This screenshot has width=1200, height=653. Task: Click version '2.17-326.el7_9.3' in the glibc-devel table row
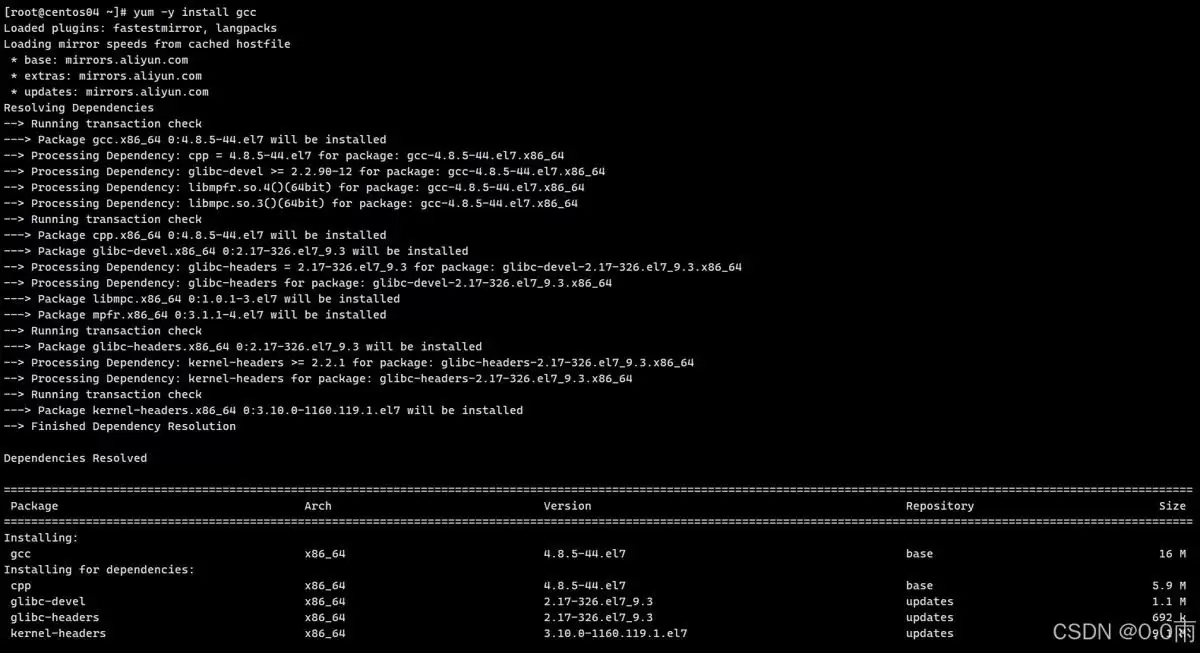tap(598, 603)
